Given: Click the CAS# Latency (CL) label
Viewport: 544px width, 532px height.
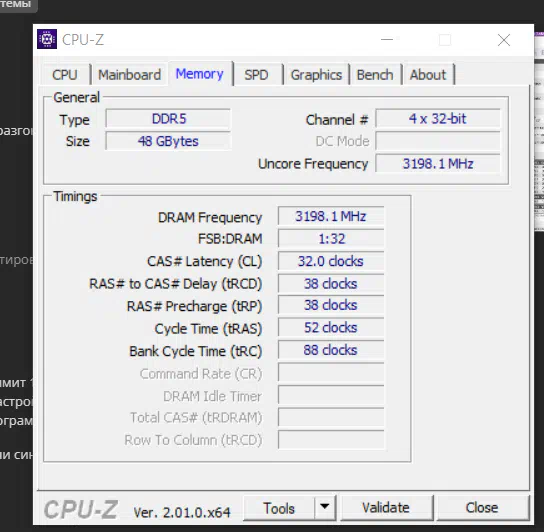Looking at the screenshot, I should [204, 261].
